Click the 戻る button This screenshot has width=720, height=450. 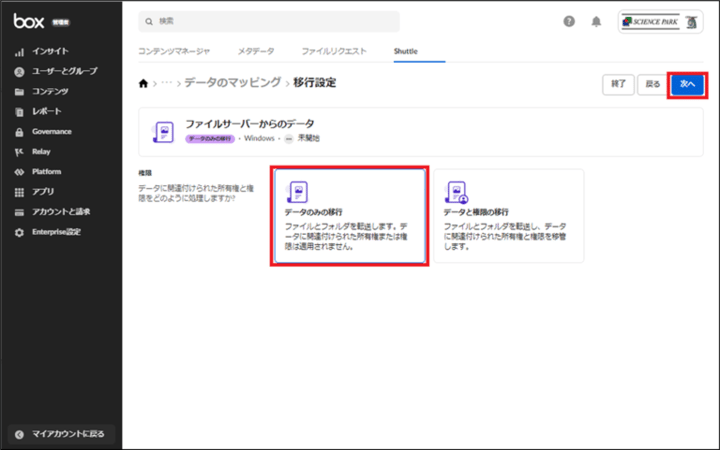click(652, 85)
